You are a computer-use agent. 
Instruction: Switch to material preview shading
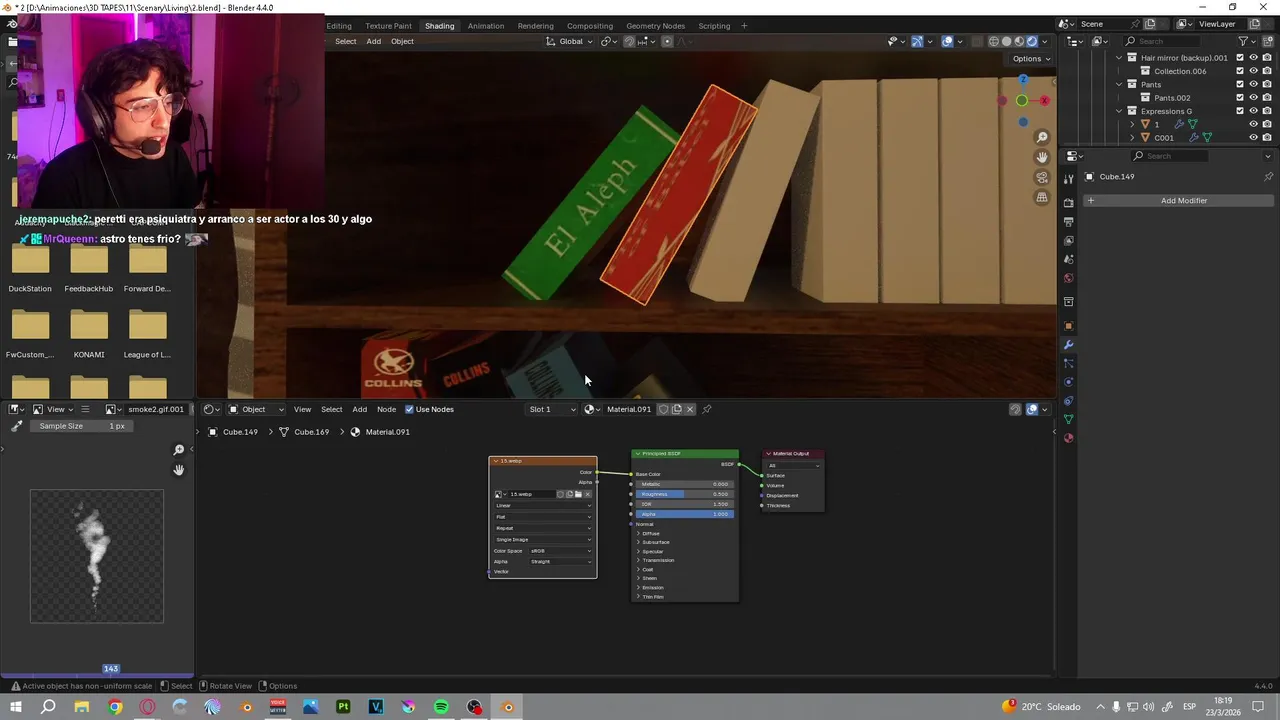pyautogui.click(x=1020, y=41)
